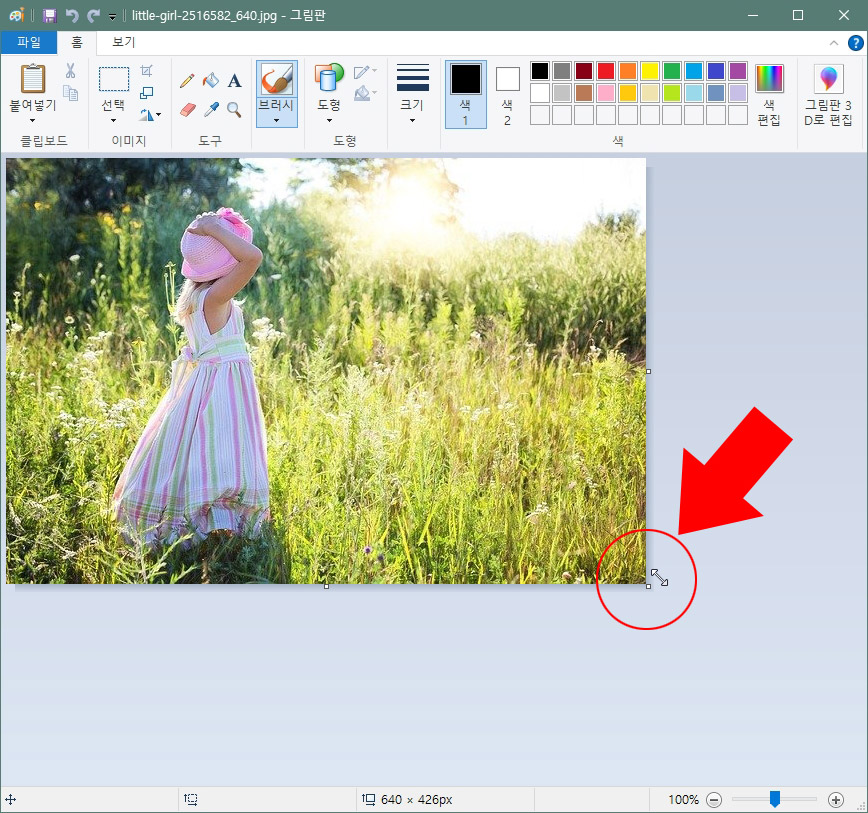Pick the green color swatch
The height and width of the screenshot is (813, 868).
coord(671,71)
